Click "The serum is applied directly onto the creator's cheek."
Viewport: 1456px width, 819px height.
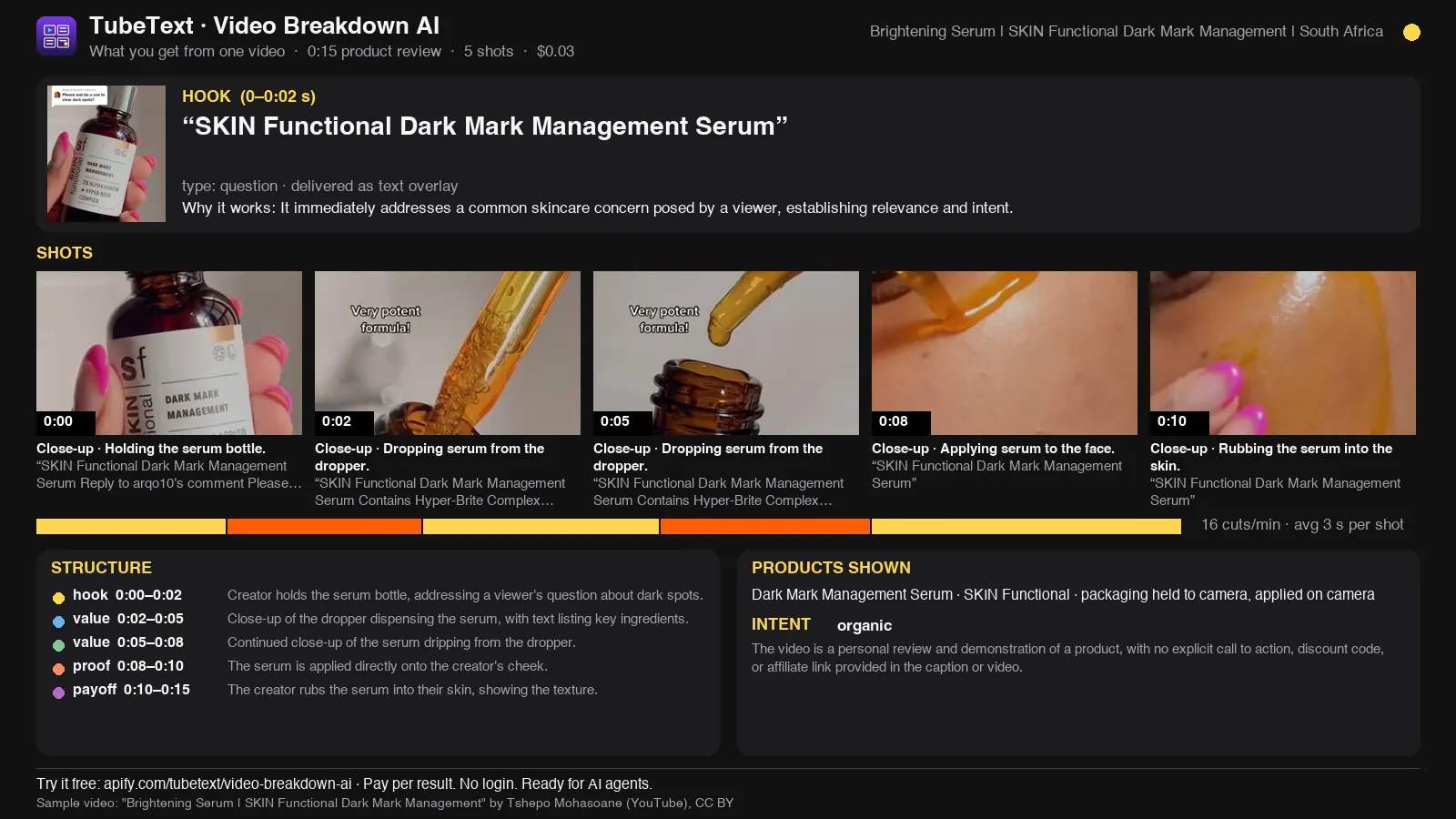coord(388,666)
